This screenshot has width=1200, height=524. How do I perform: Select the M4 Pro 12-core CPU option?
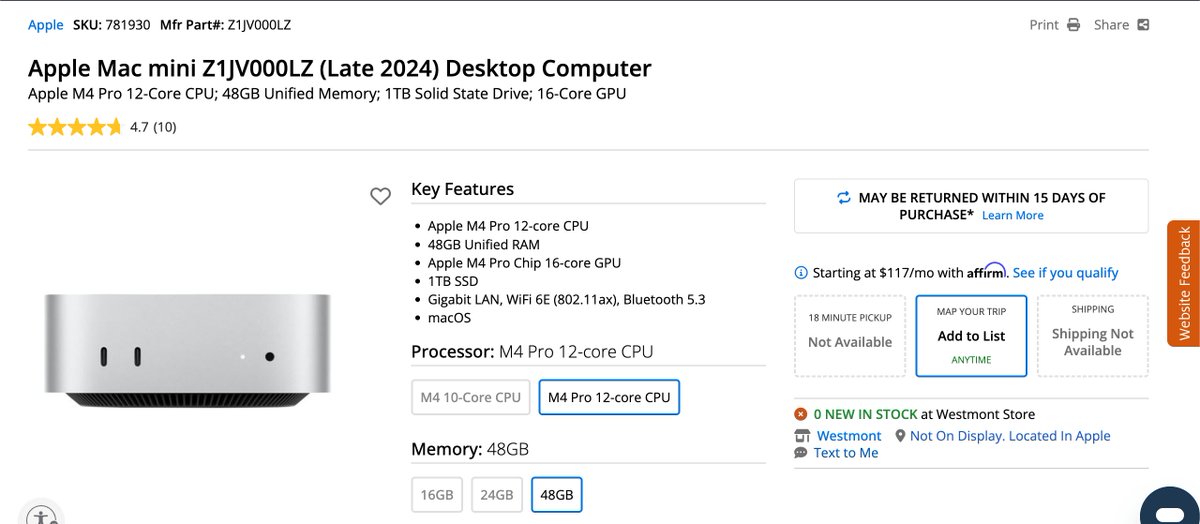609,397
